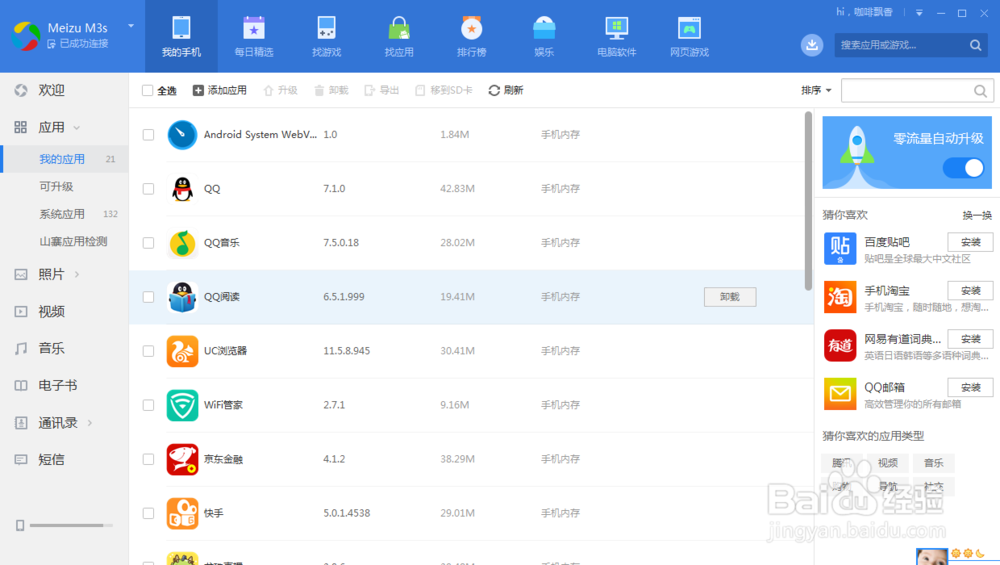Check the WiFi管家 row checkbox

[x=149, y=405]
